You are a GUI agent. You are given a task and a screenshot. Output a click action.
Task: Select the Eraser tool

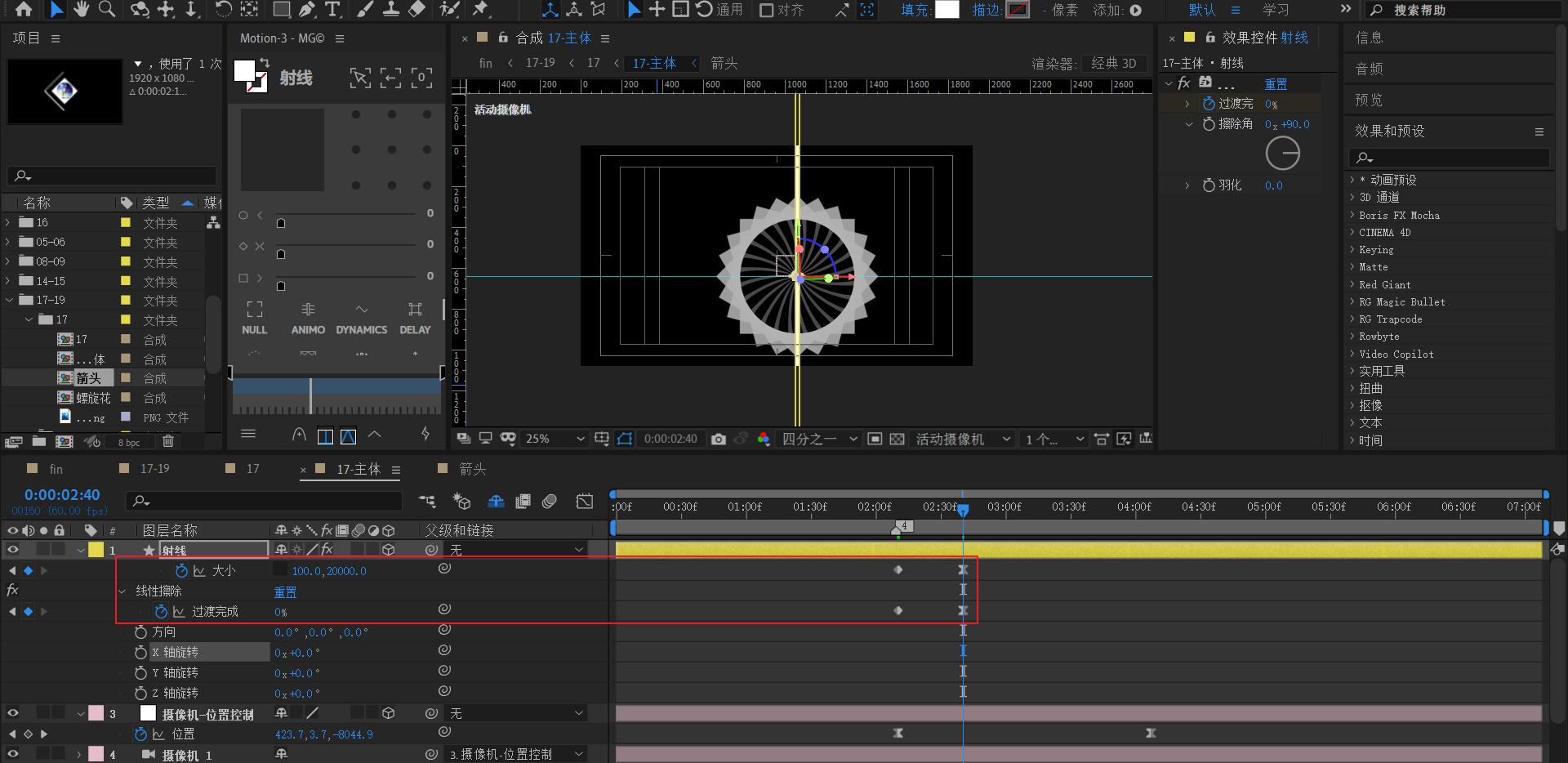pos(417,9)
